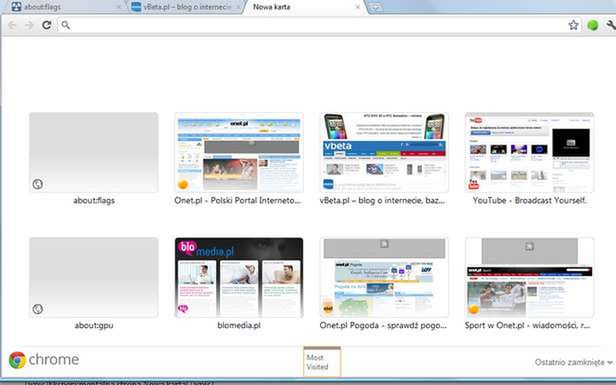Screen dimensions: 616x385
Task: Bookmark this page with the star icon
Action: point(573,25)
